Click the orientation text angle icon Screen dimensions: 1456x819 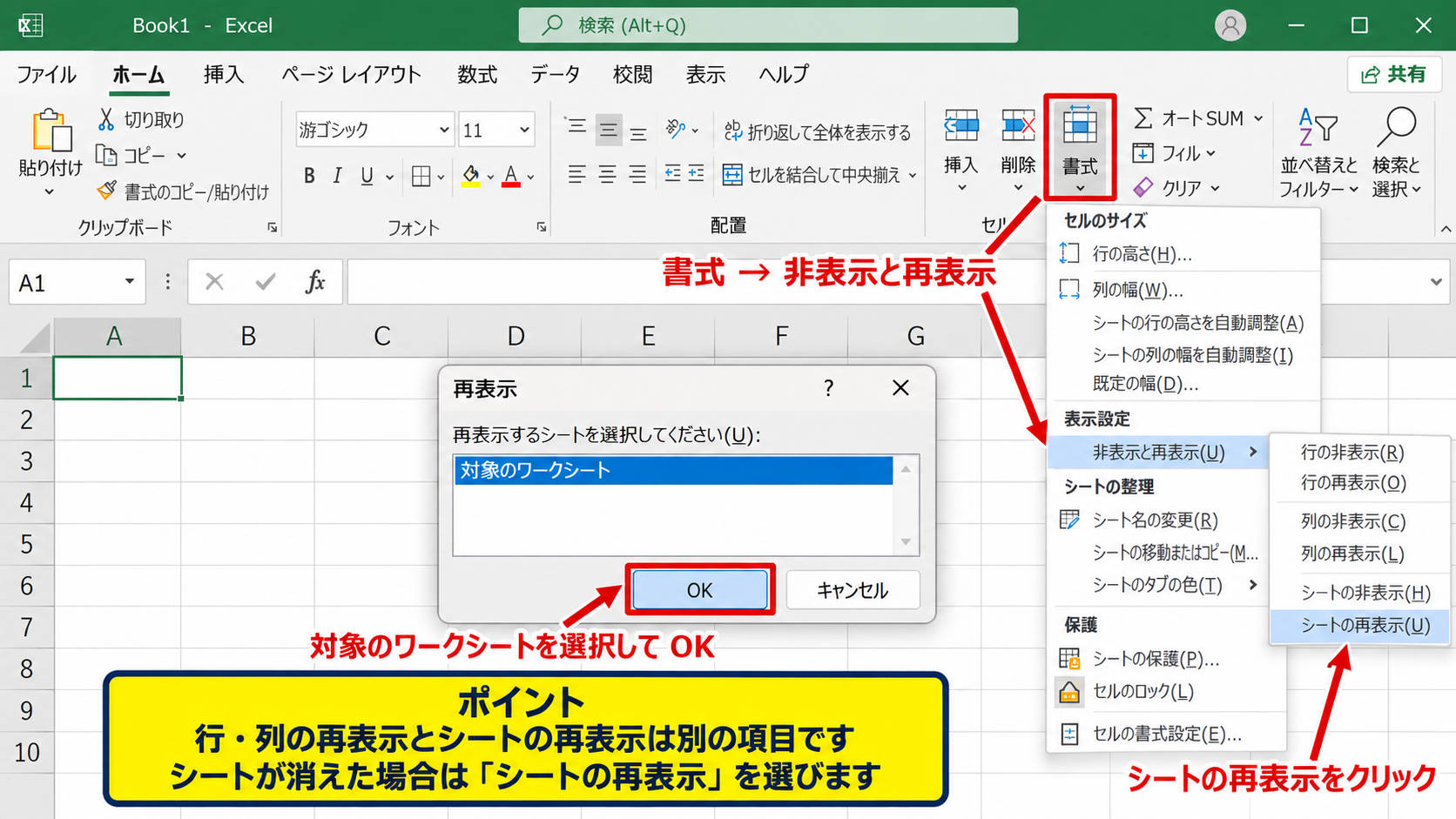[x=676, y=130]
